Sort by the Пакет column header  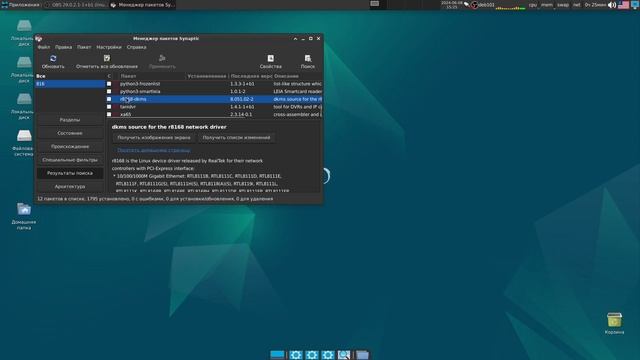coord(151,76)
